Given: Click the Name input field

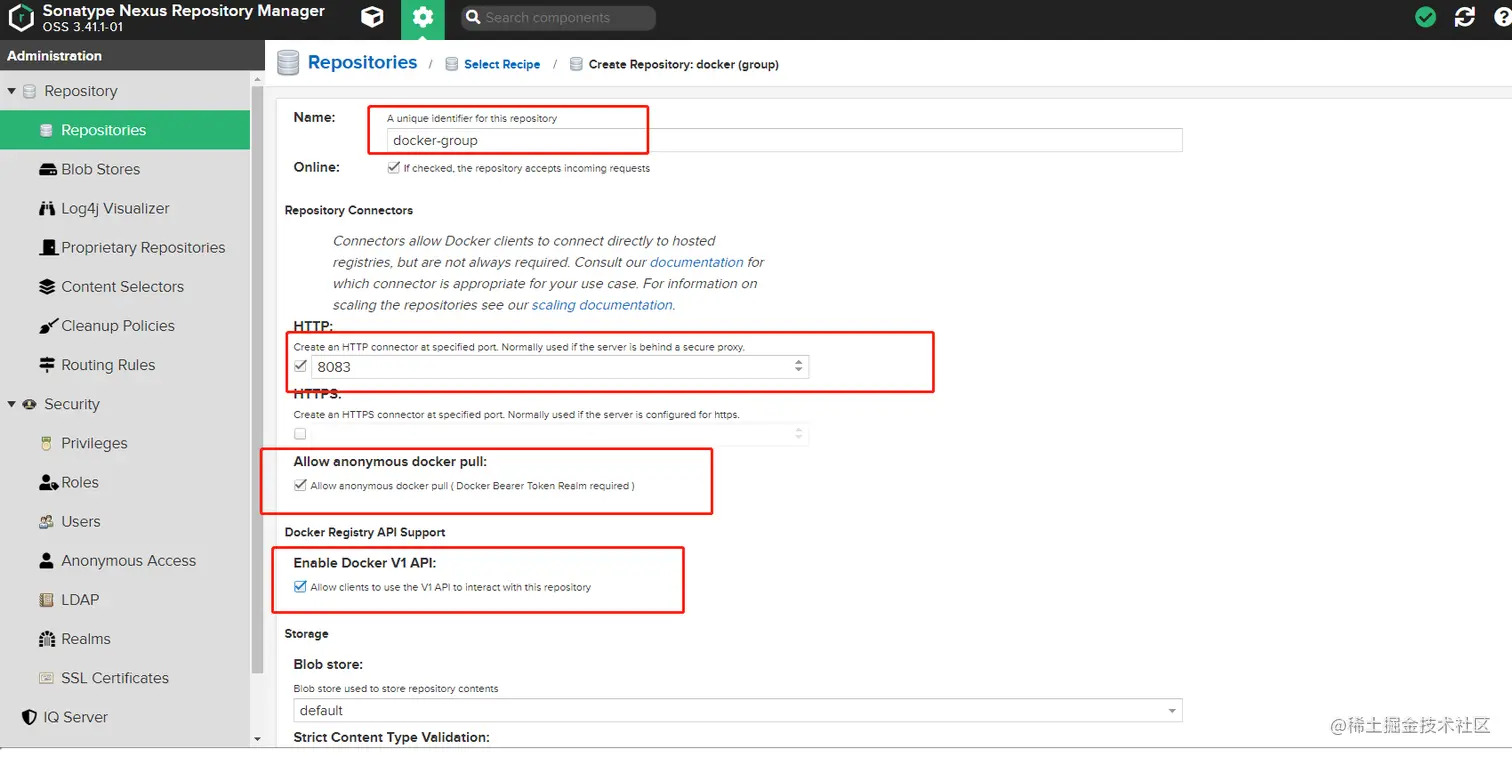Looking at the screenshot, I should pyautogui.click(x=785, y=140).
